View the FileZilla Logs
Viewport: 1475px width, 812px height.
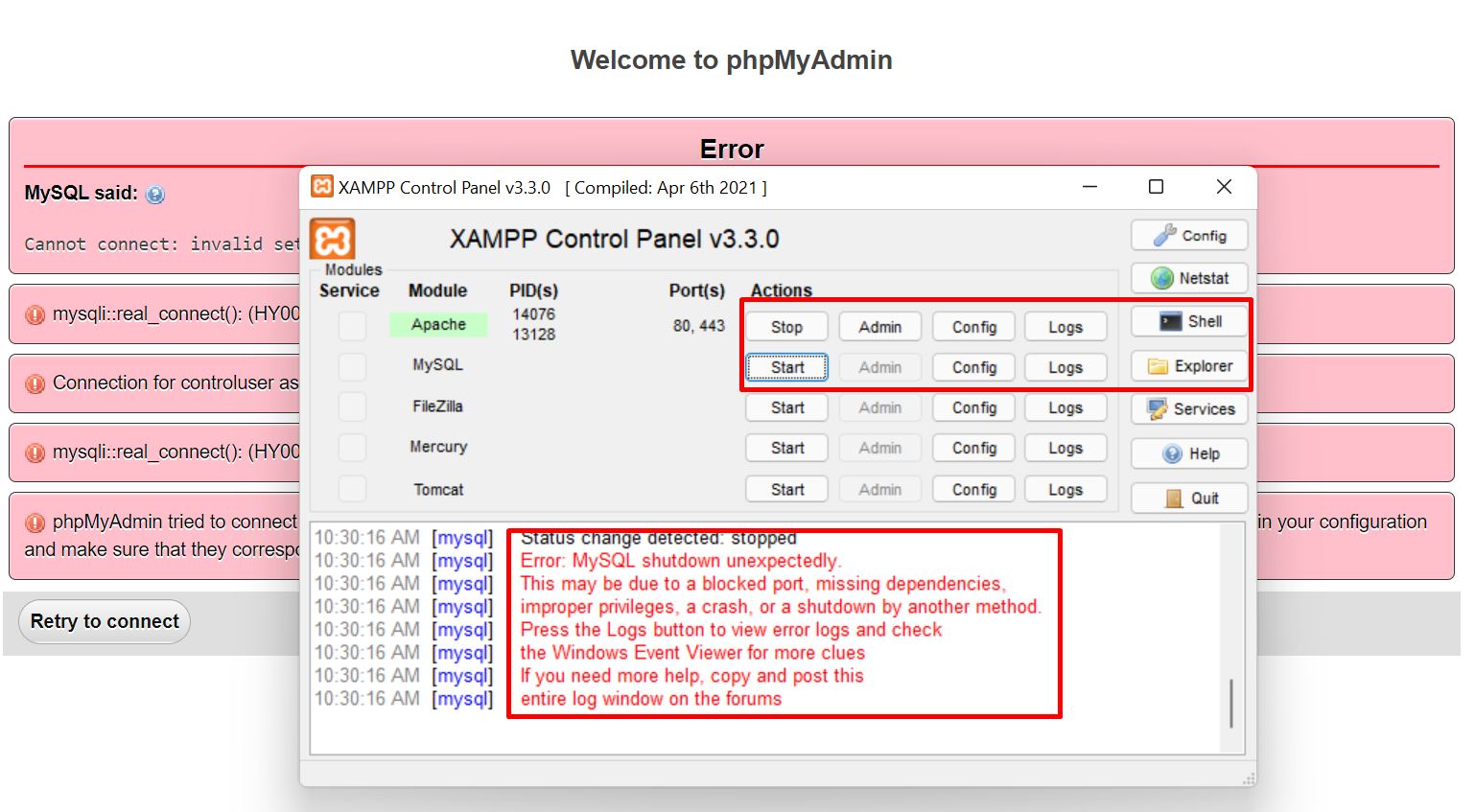point(1065,407)
